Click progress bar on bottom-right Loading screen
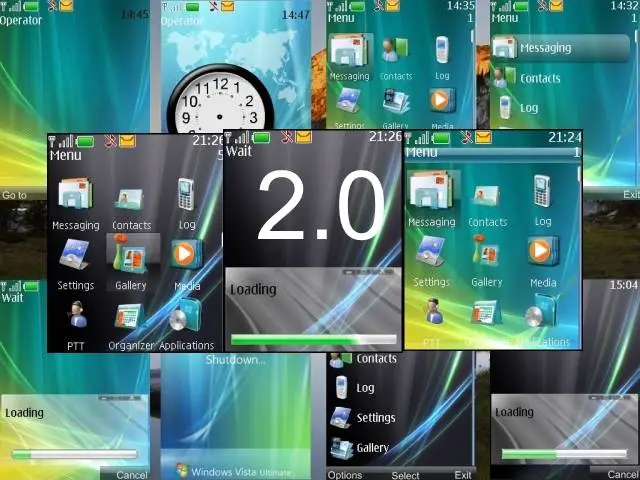 tap(564, 454)
